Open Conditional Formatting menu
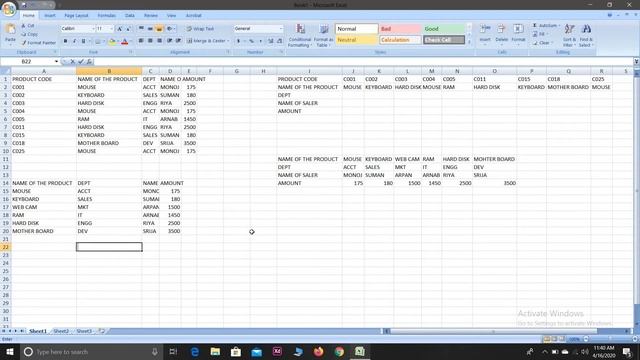This screenshot has width=640, height=360. [300, 35]
